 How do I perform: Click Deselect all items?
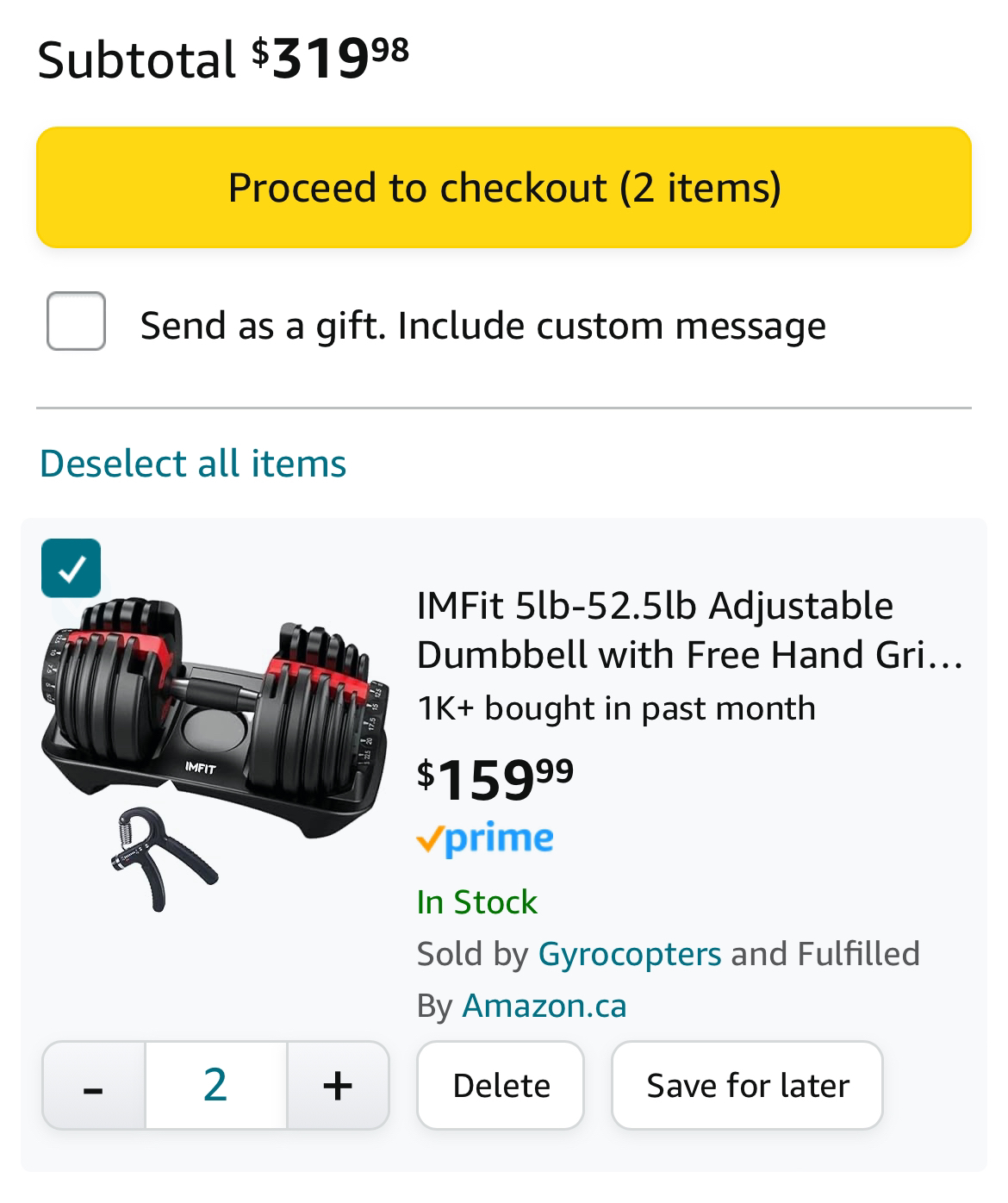[191, 463]
